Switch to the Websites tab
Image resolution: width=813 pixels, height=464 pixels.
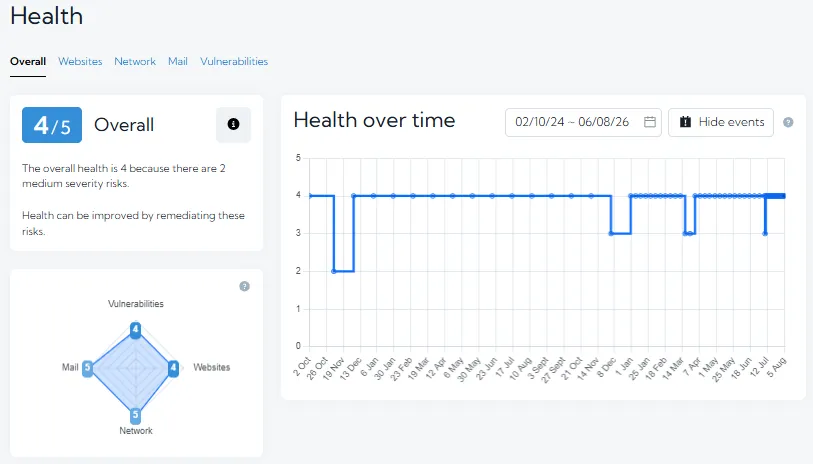80,61
